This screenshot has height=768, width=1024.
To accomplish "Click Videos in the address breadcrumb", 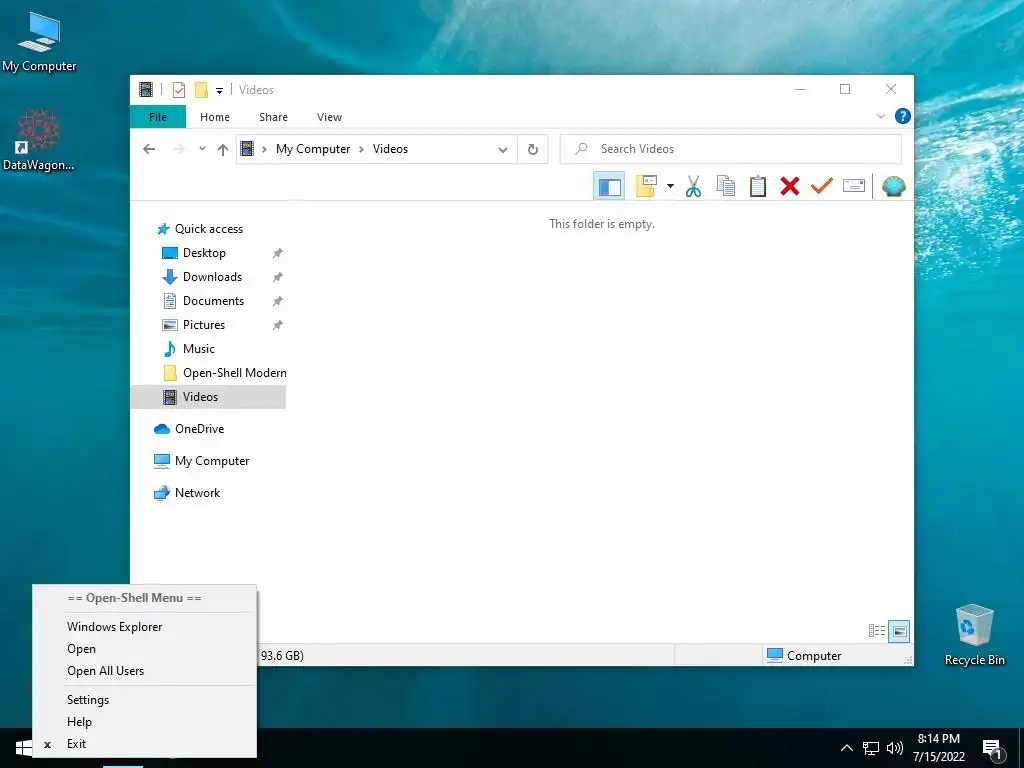I will point(390,149).
